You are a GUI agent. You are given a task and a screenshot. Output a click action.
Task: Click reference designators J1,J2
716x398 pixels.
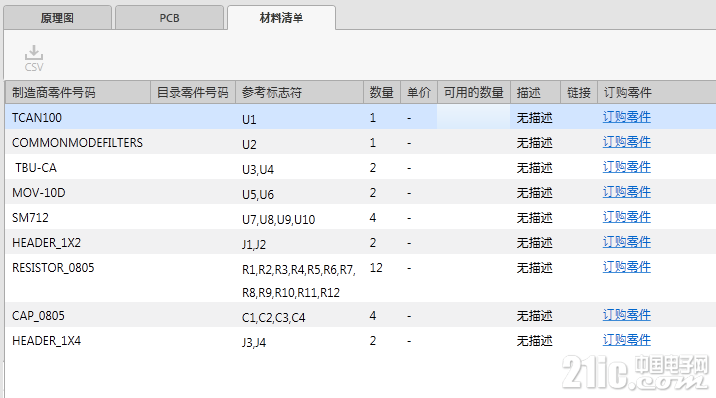254,245
